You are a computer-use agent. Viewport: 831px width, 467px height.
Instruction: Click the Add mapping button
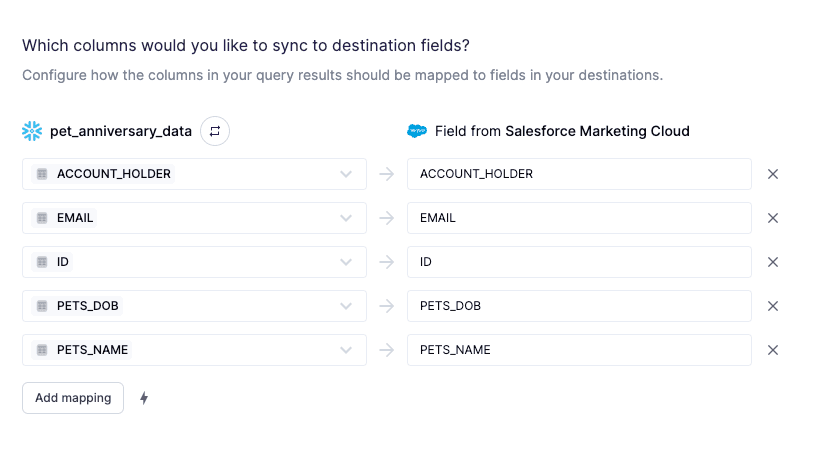pos(73,398)
